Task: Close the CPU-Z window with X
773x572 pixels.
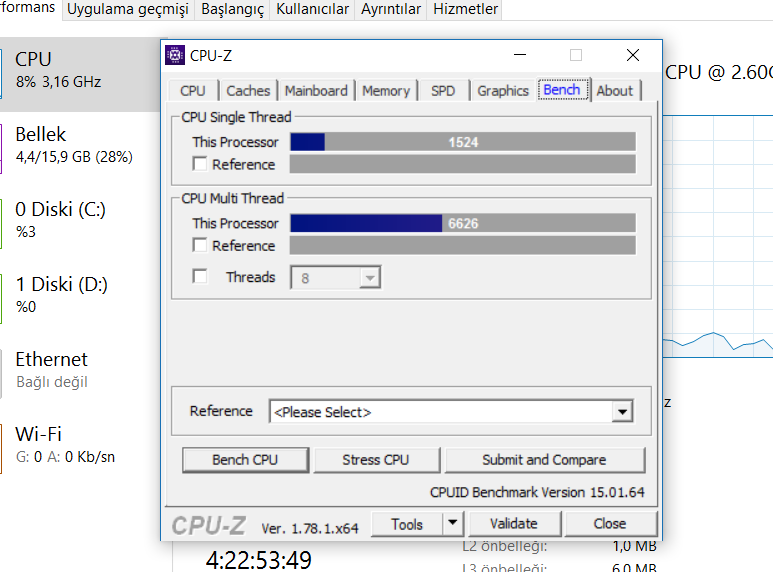Action: pos(633,55)
